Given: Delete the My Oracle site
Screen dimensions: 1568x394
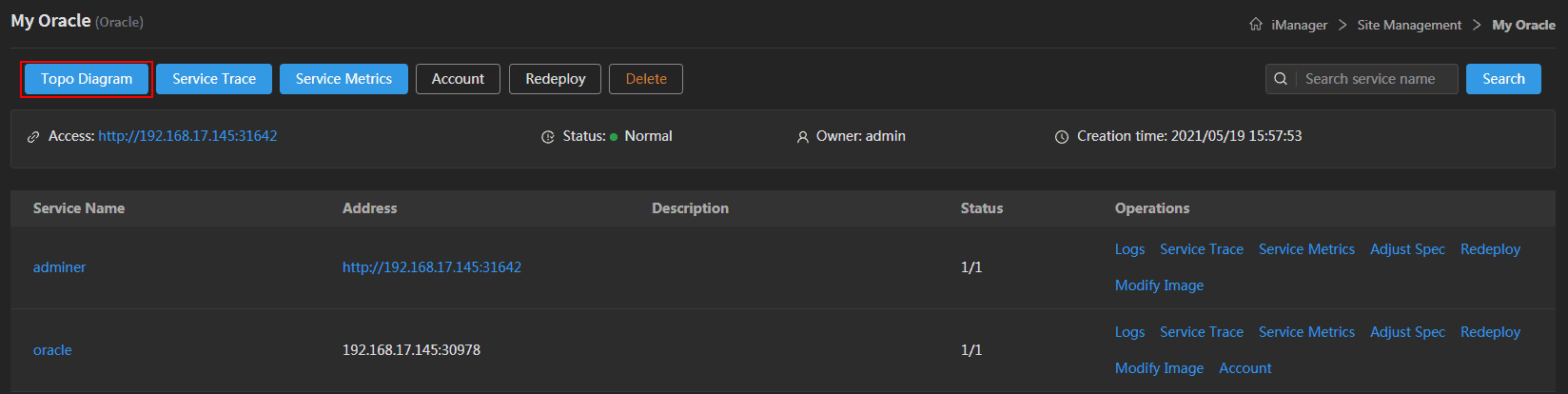Looking at the screenshot, I should 646,79.
